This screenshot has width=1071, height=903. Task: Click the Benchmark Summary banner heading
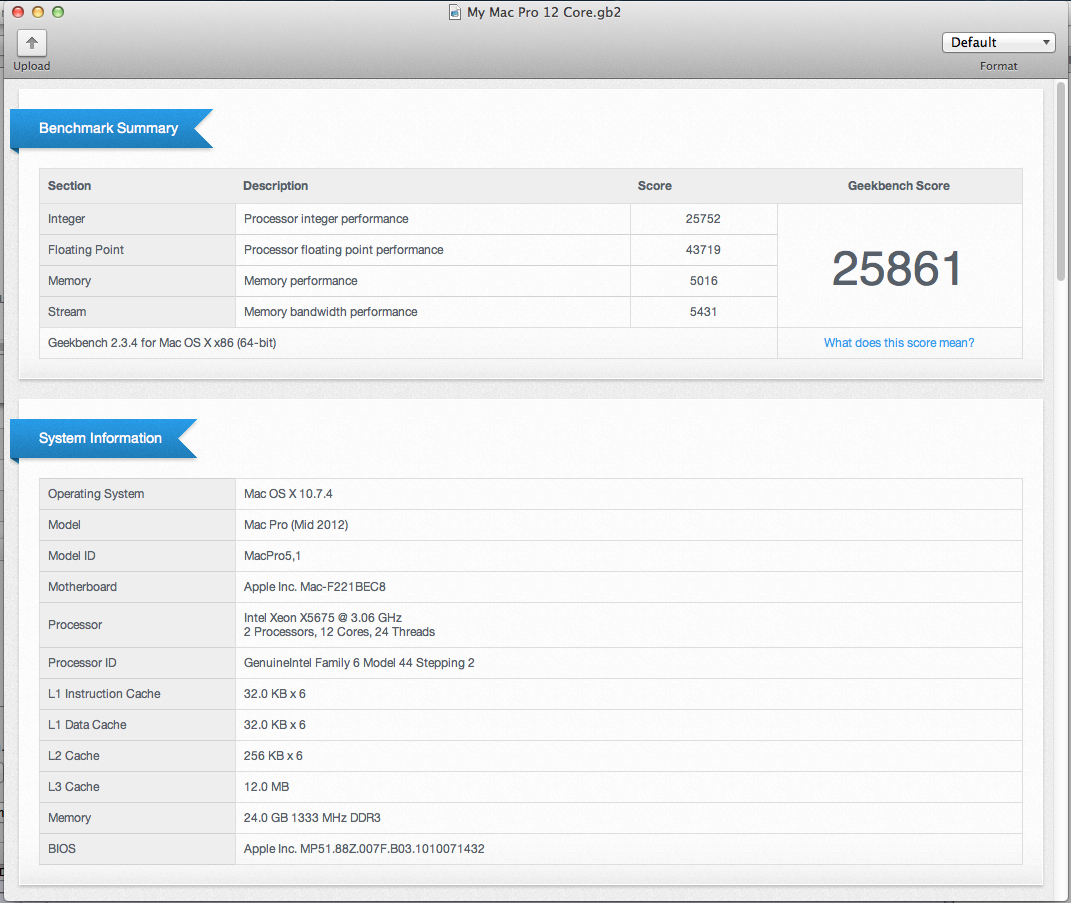[x=109, y=128]
